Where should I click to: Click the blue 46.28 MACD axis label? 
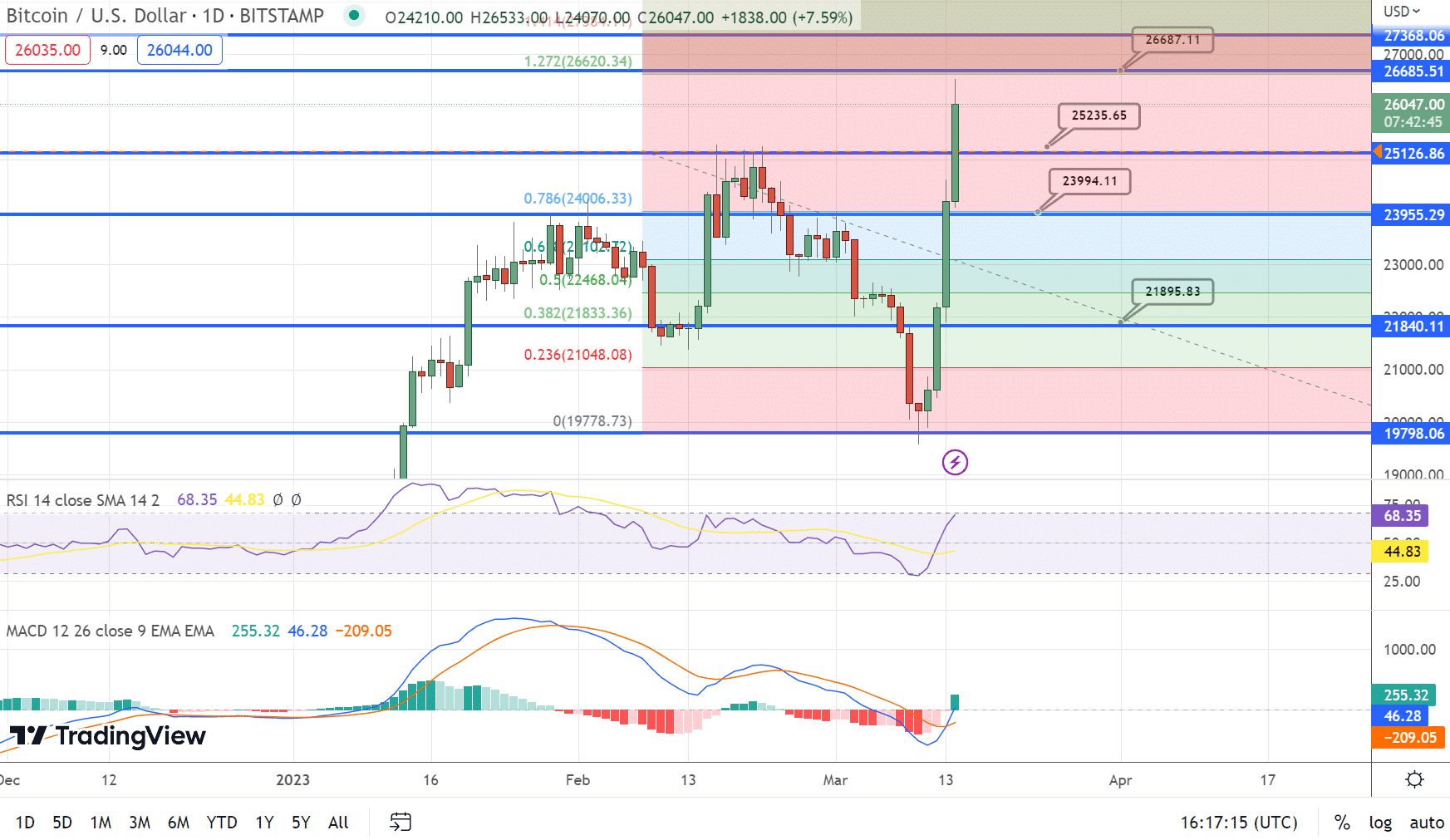point(1402,715)
